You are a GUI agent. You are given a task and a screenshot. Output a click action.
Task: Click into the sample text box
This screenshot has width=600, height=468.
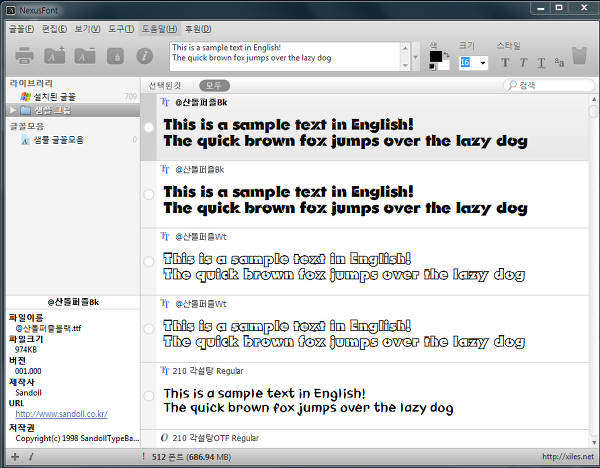285,57
